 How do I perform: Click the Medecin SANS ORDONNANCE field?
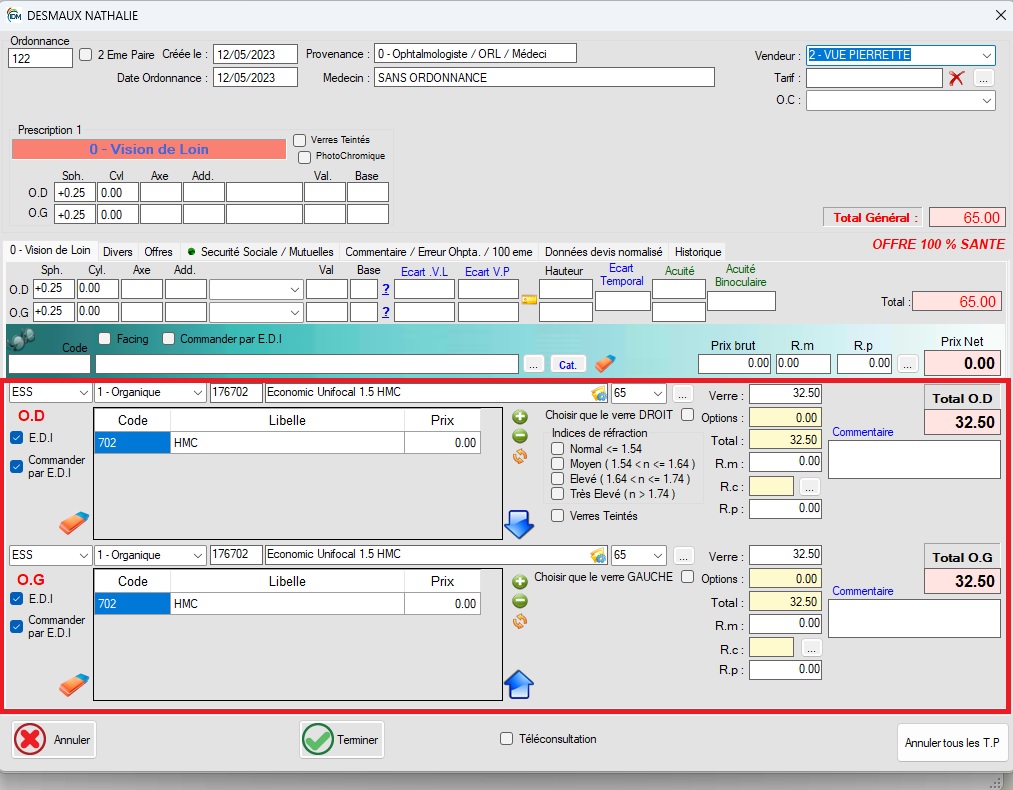tap(544, 78)
